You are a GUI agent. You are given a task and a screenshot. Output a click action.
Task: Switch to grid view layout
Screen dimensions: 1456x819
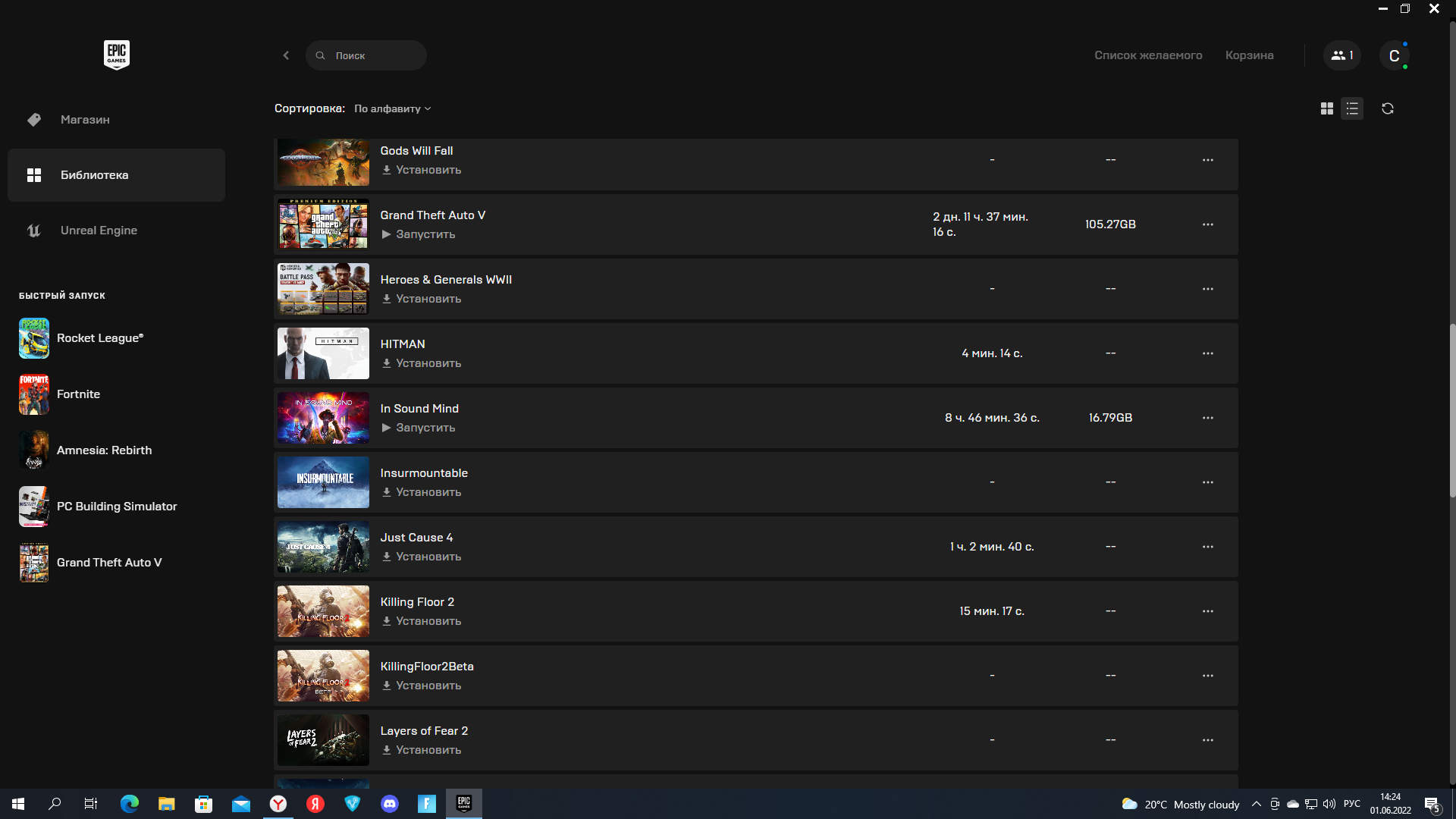click(1326, 108)
